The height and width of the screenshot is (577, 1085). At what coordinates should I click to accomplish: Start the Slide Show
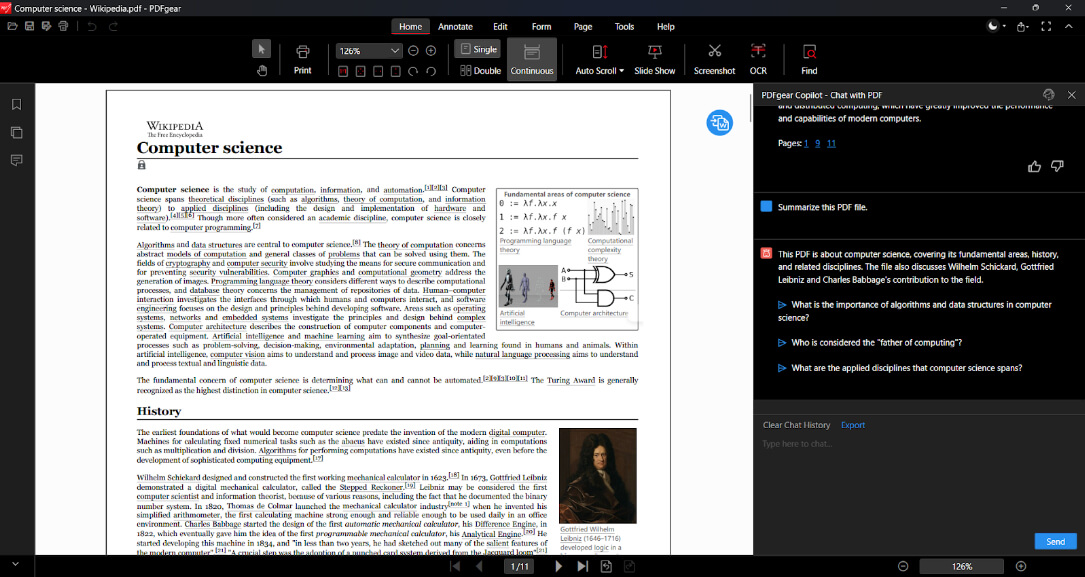pos(655,59)
